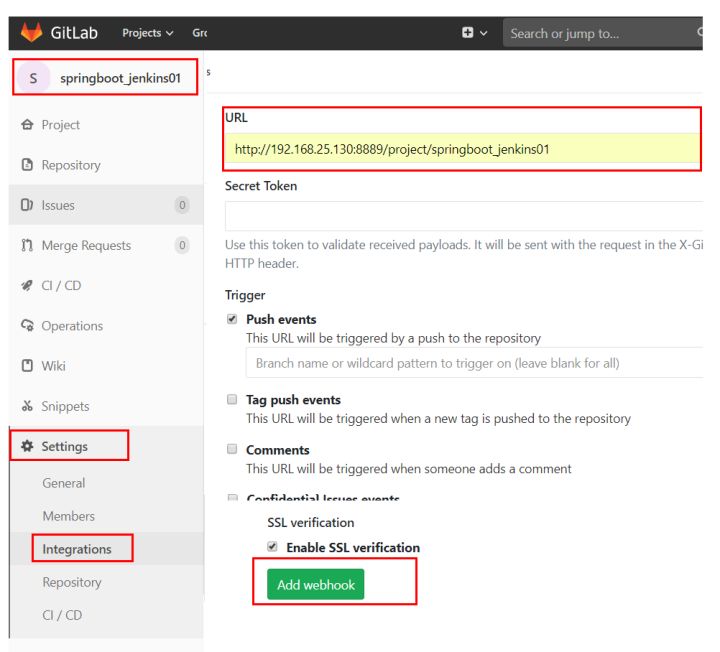Open CI / CD under Settings
The image size is (720, 652).
tap(62, 615)
